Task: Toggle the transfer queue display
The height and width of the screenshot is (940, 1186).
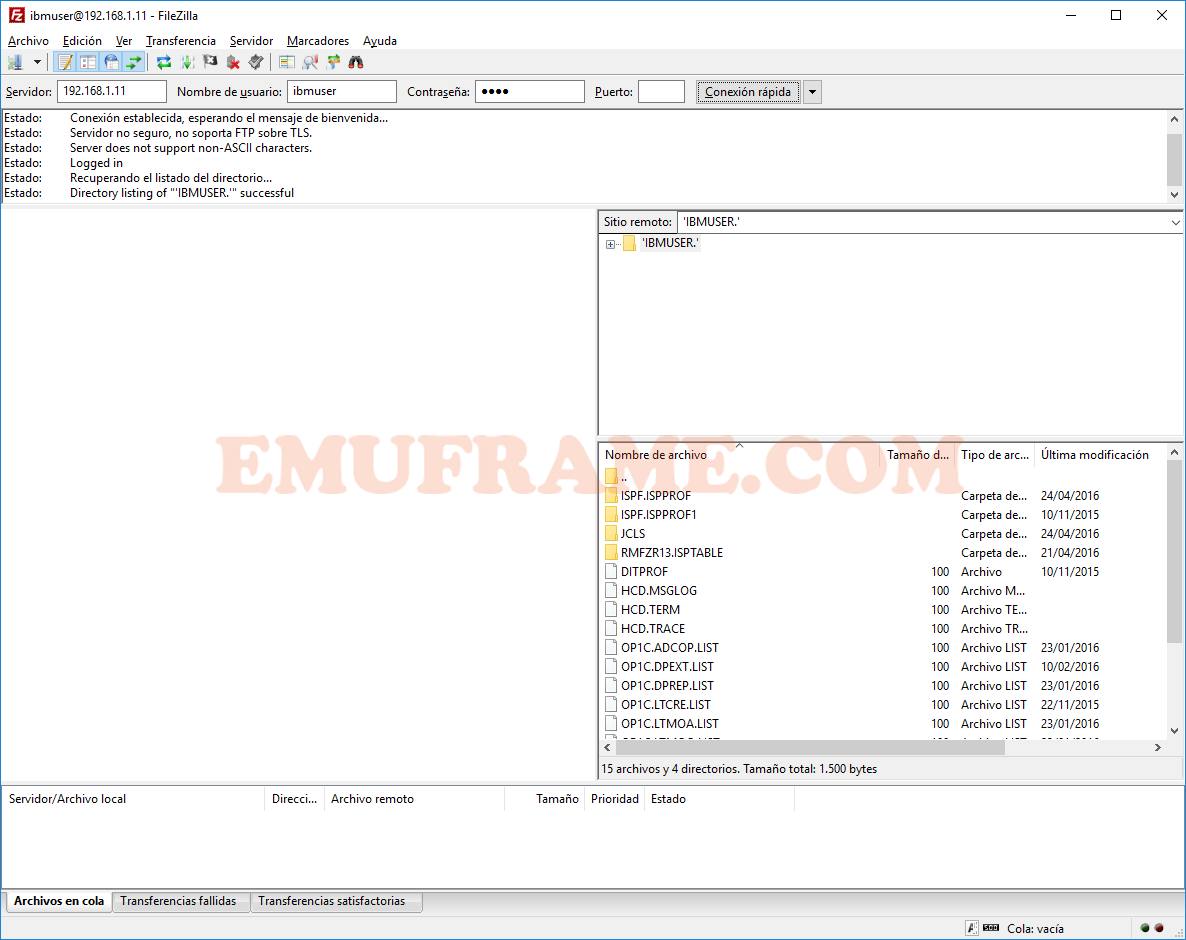Action: point(134,62)
